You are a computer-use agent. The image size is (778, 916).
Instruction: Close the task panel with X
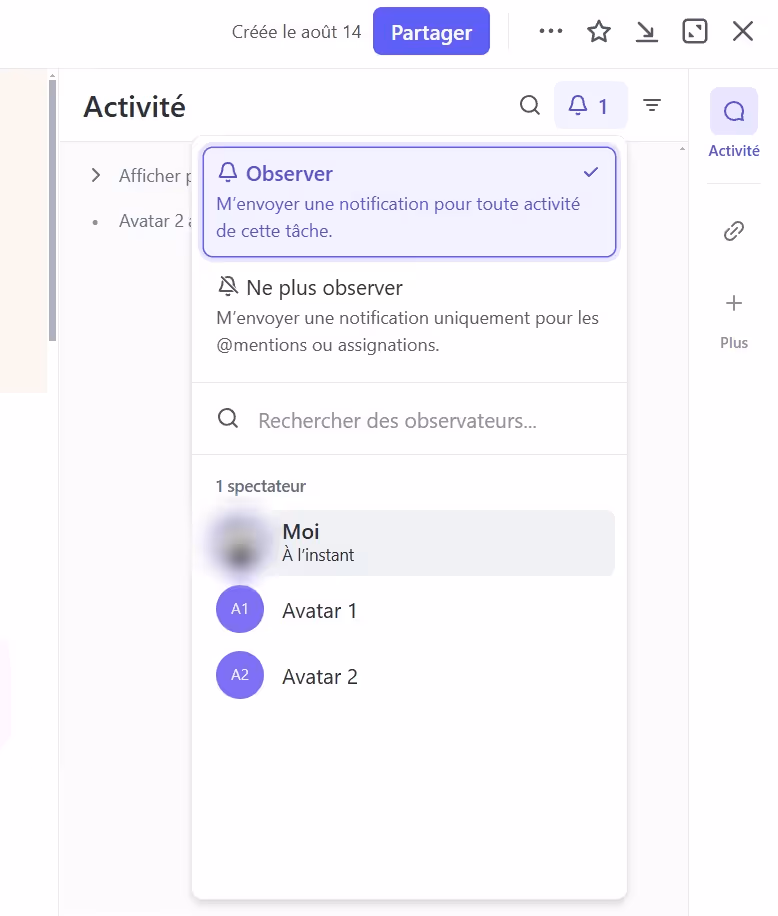click(x=742, y=32)
